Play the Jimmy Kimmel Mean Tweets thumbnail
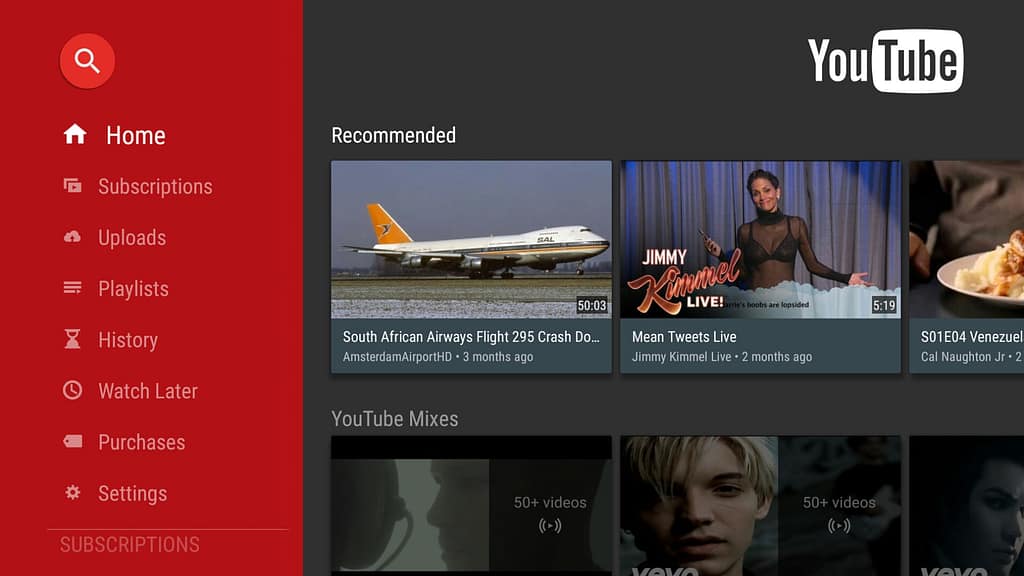 [760, 240]
